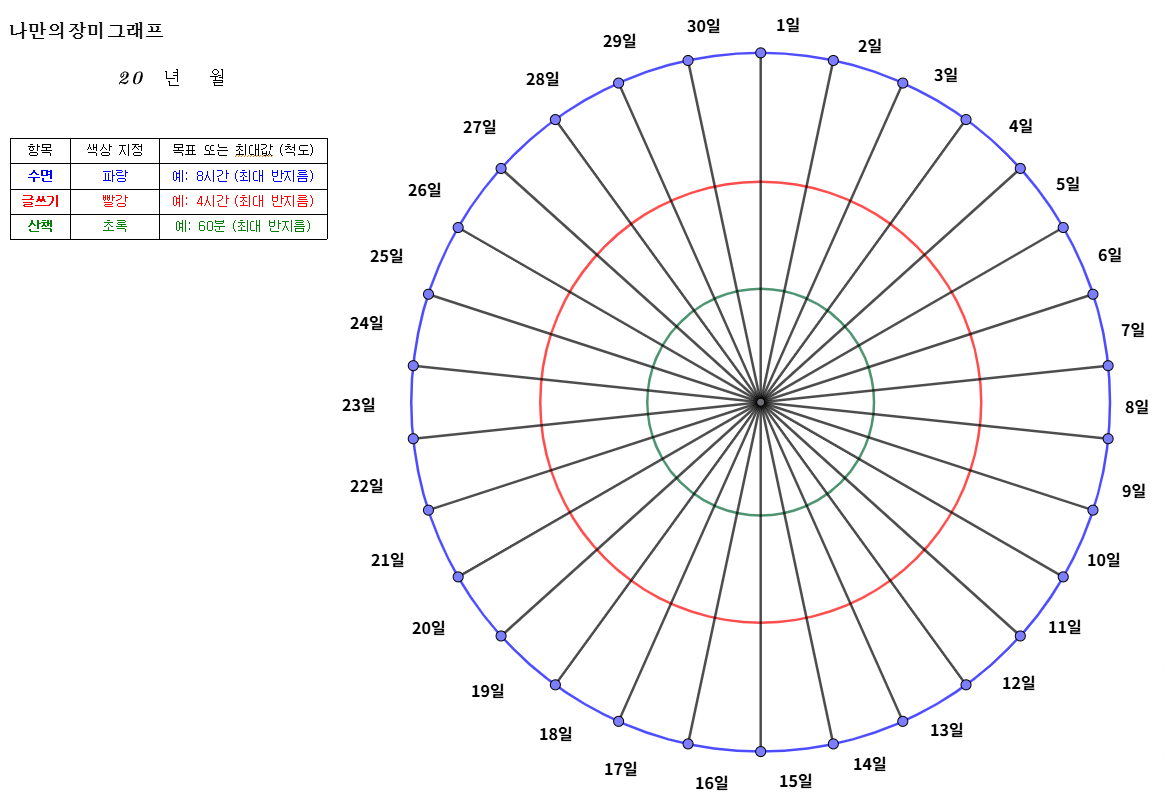The width and height of the screenshot is (1165, 806).
Task: Click the blue point for 1일
Action: [760, 53]
